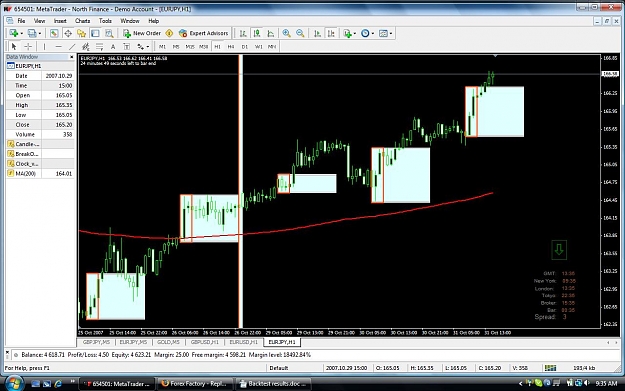Click the Windows Start orb
Image resolution: width=625 pixels, height=391 pixels.
coord(14,383)
